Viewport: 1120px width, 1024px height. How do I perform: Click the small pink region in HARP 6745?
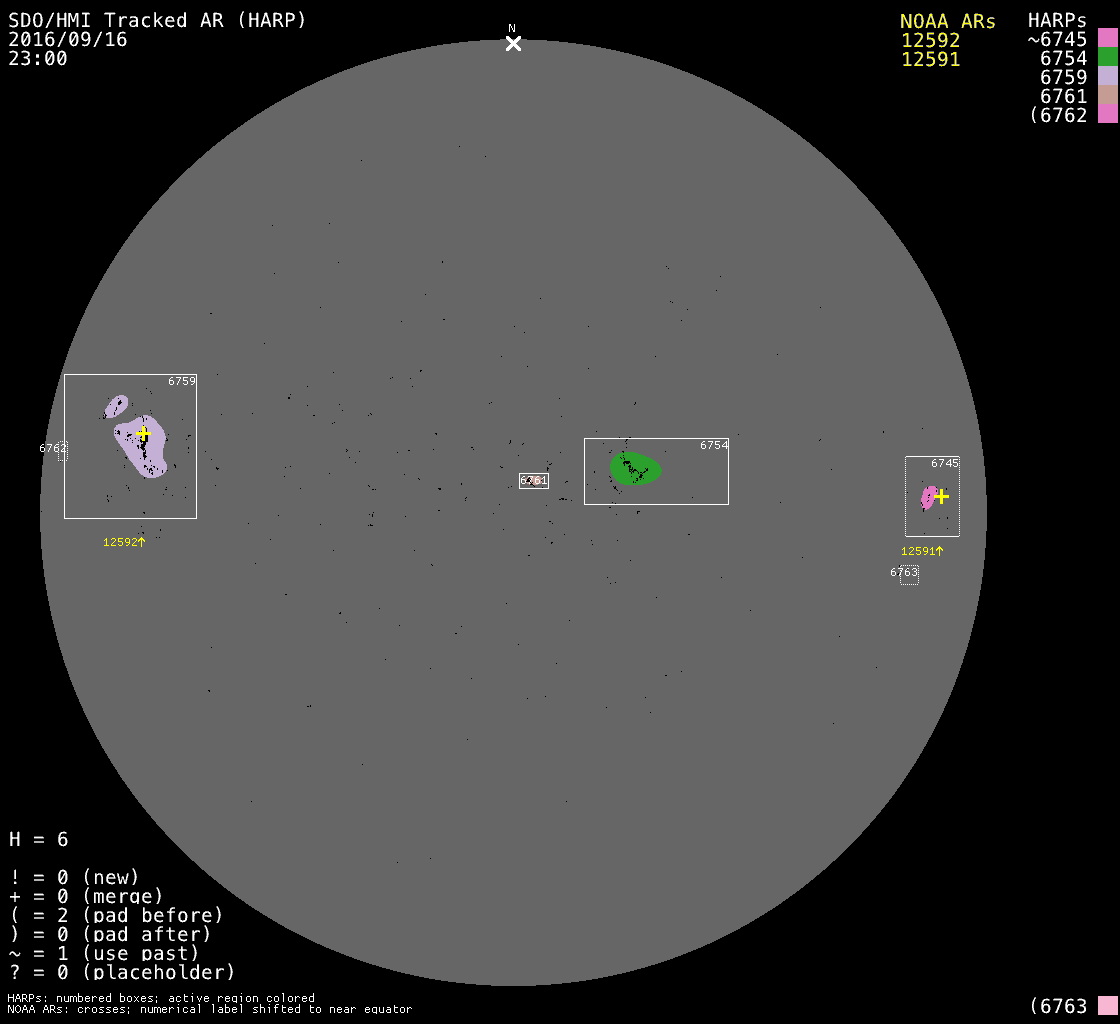928,497
